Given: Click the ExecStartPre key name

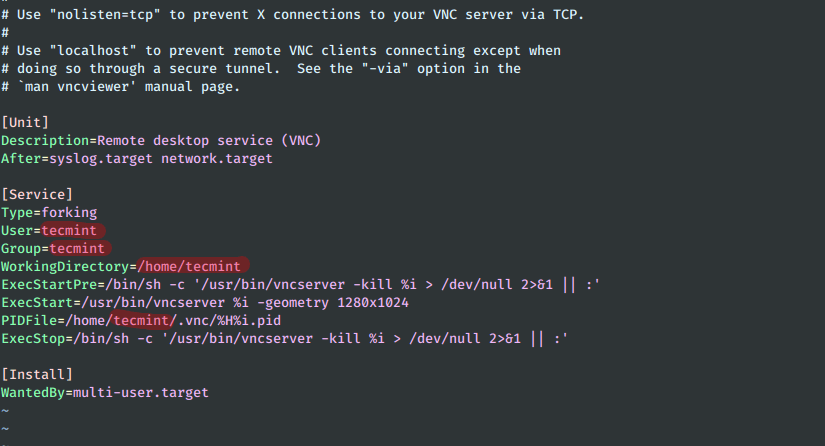Looking at the screenshot, I should [x=49, y=285].
